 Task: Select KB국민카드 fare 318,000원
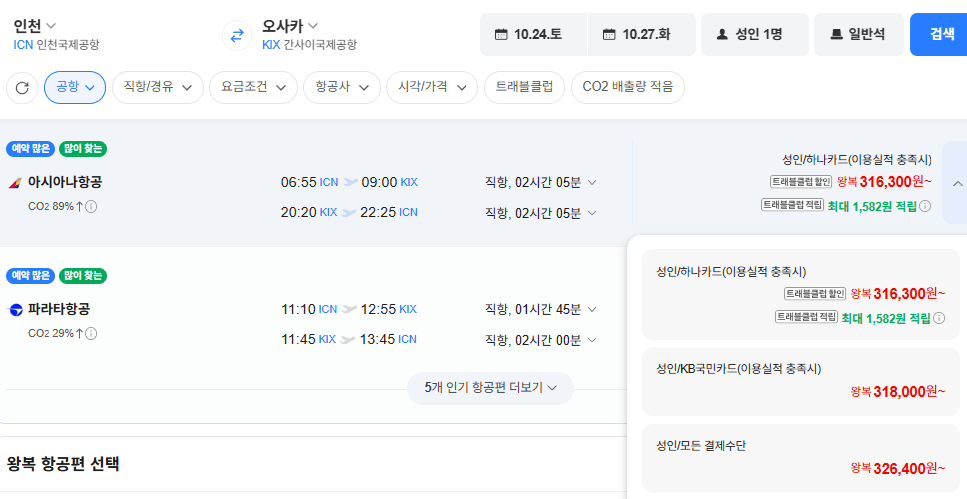(800, 381)
